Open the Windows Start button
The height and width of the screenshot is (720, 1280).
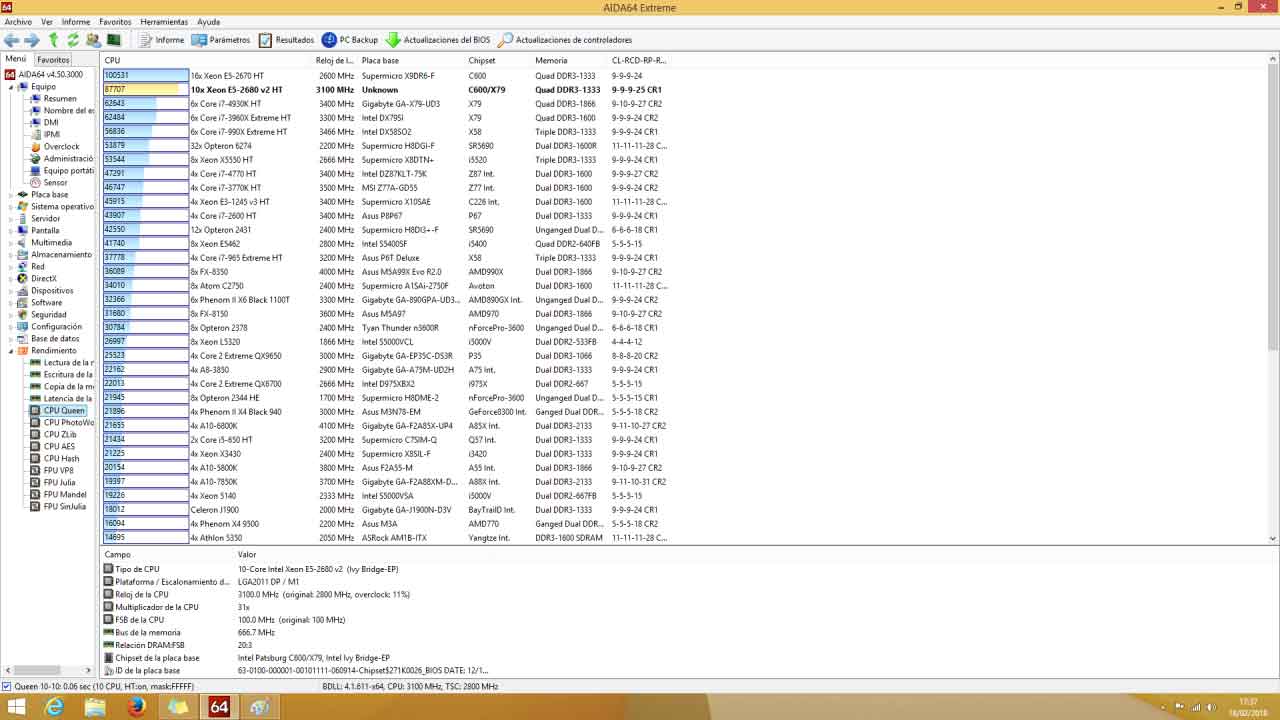17,707
